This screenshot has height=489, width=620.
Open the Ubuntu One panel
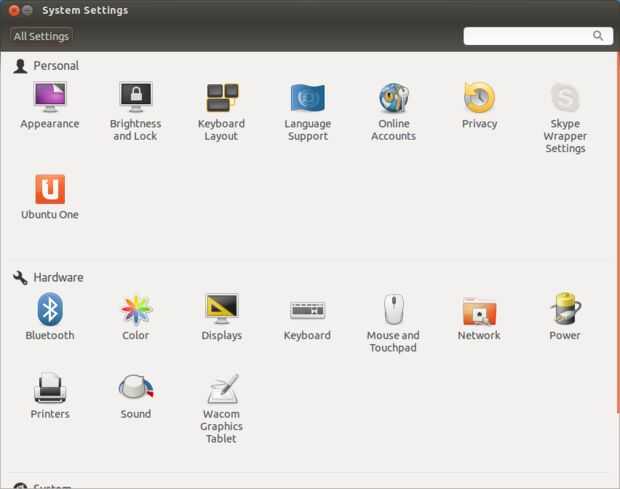[50, 197]
